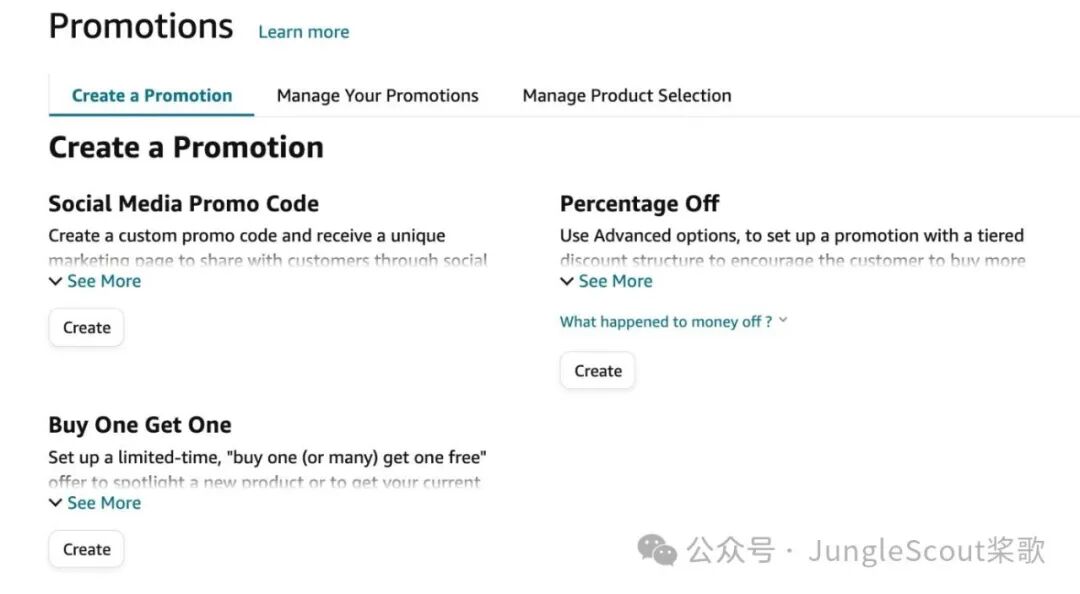Switch to the Create a Promotion tab
This screenshot has width=1080, height=594.
[152, 96]
